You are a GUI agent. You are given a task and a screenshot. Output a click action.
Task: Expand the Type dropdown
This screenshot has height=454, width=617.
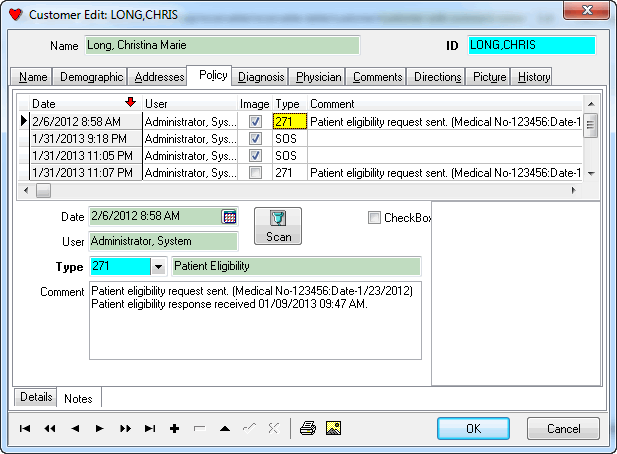158,267
